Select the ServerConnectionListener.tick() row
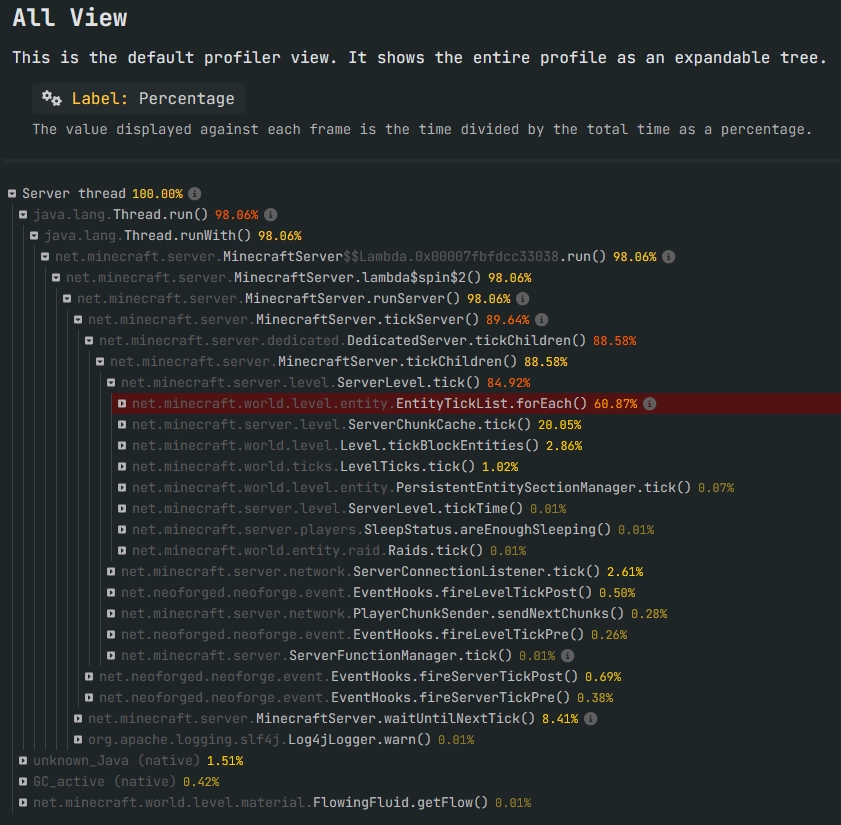 click(x=475, y=572)
